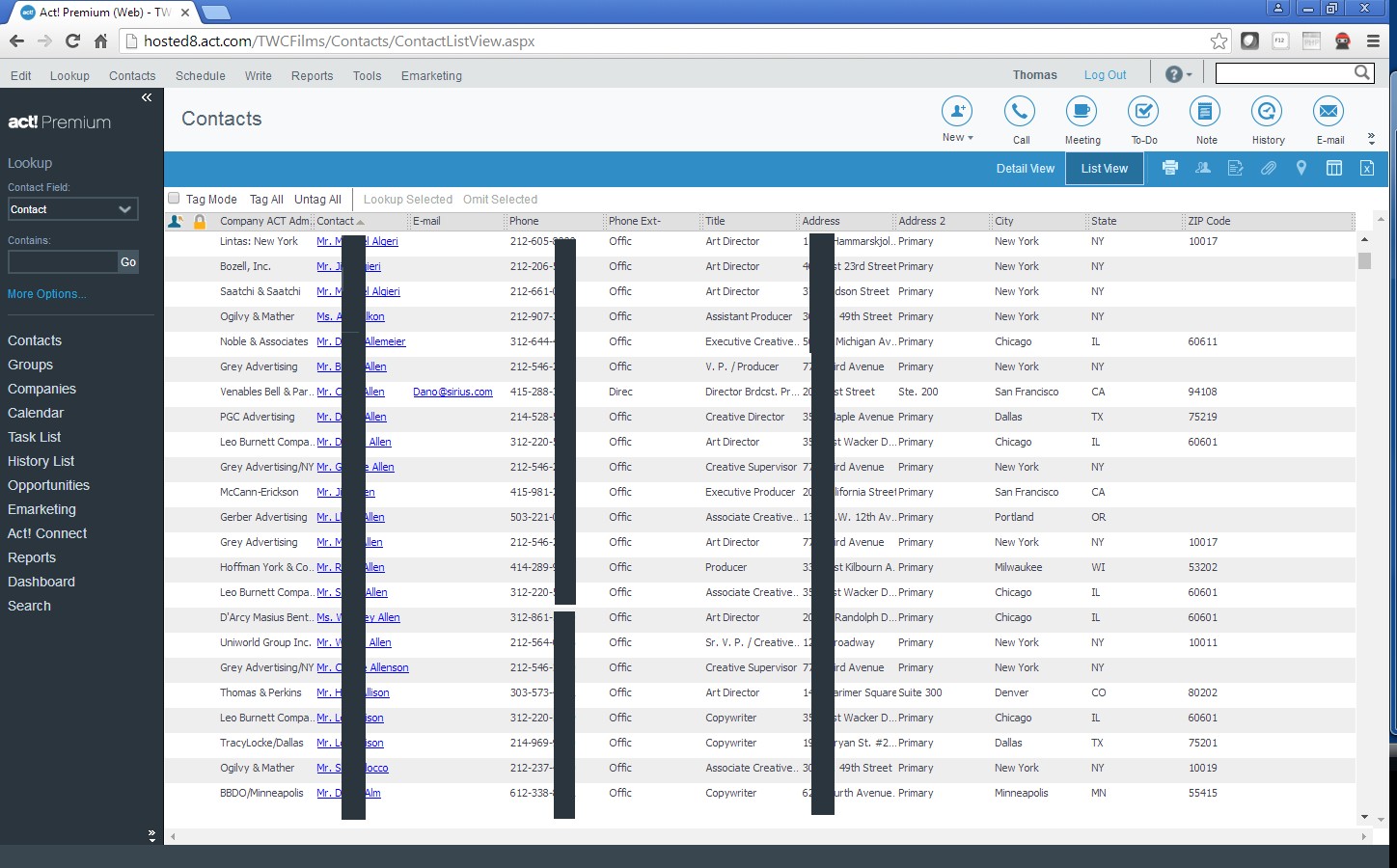1397x868 pixels.
Task: Click the Log Out link
Action: [1105, 75]
